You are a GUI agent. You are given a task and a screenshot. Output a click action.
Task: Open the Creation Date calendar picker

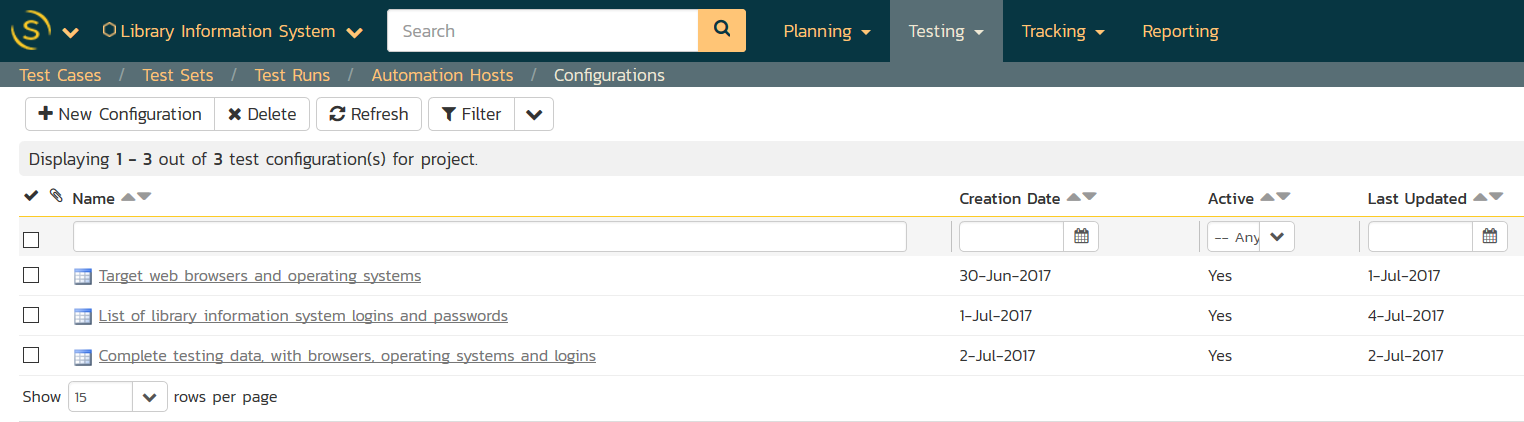pos(1080,237)
